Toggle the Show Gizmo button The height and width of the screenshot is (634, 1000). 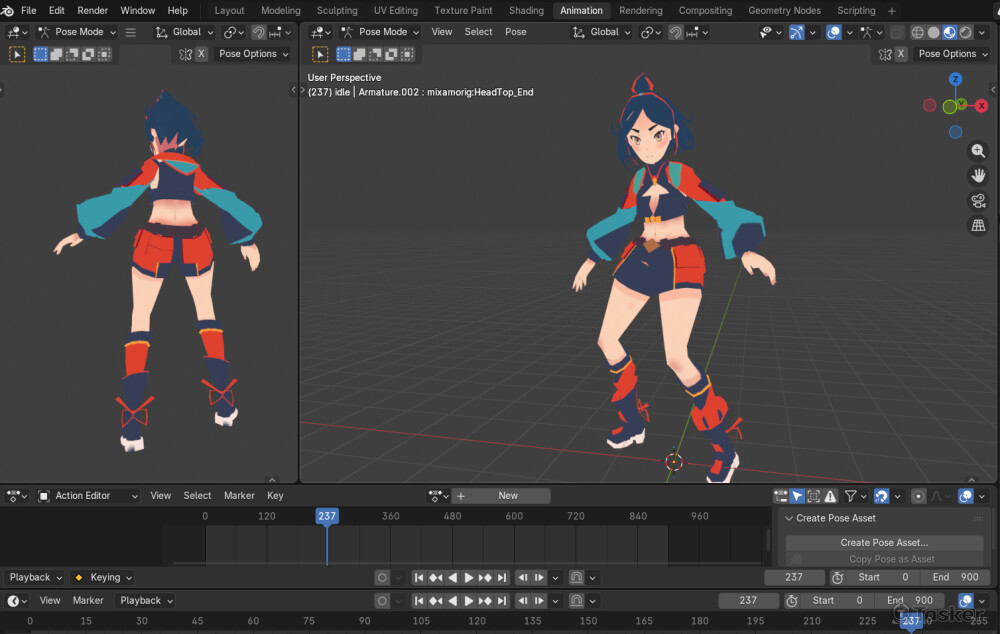(796, 32)
